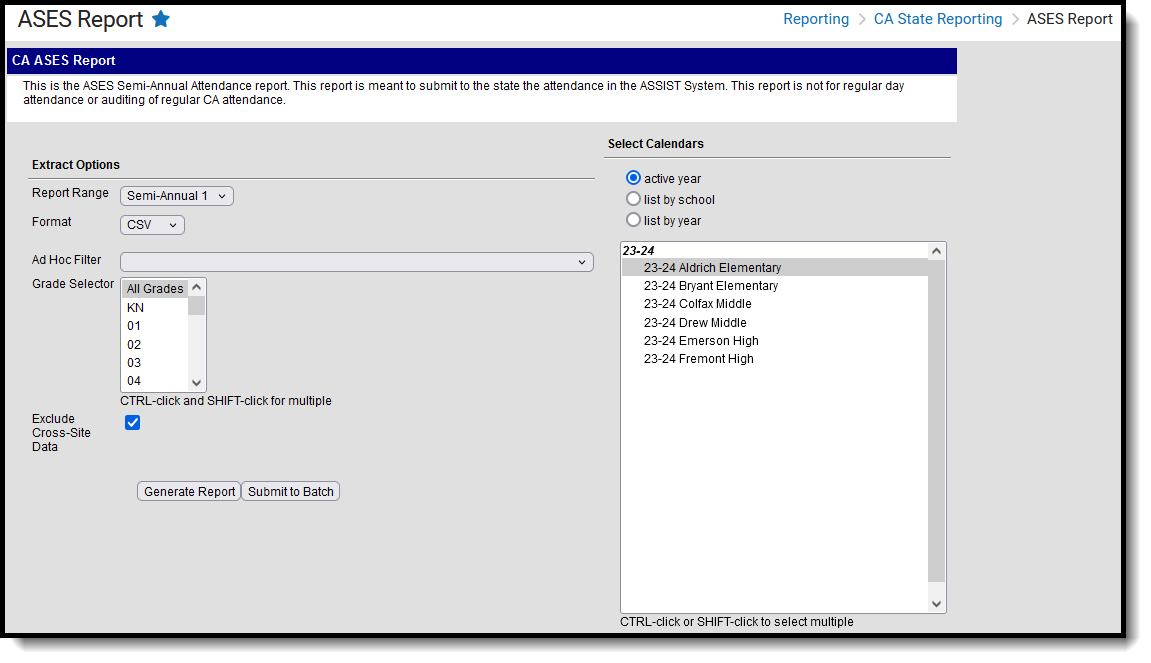Select 23-24 Emerson High calendar
The height and width of the screenshot is (663, 1151).
click(775, 341)
